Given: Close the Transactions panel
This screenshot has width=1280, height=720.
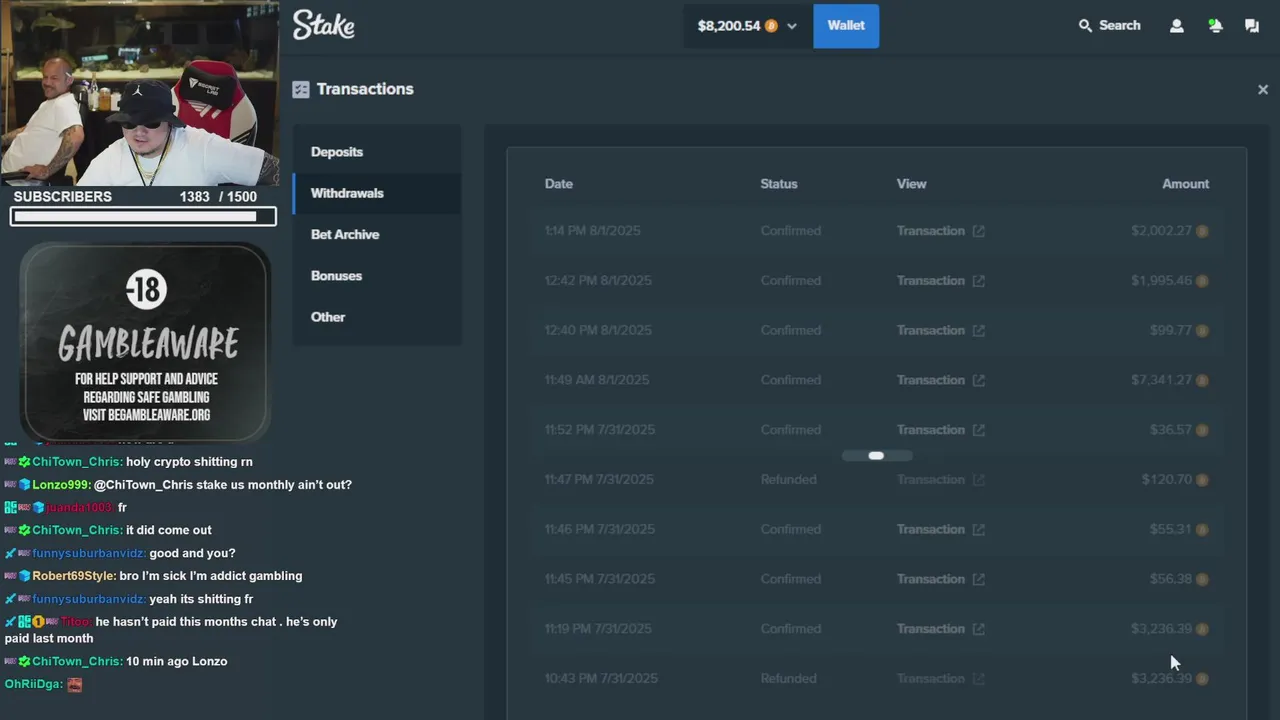Looking at the screenshot, I should (x=1263, y=89).
